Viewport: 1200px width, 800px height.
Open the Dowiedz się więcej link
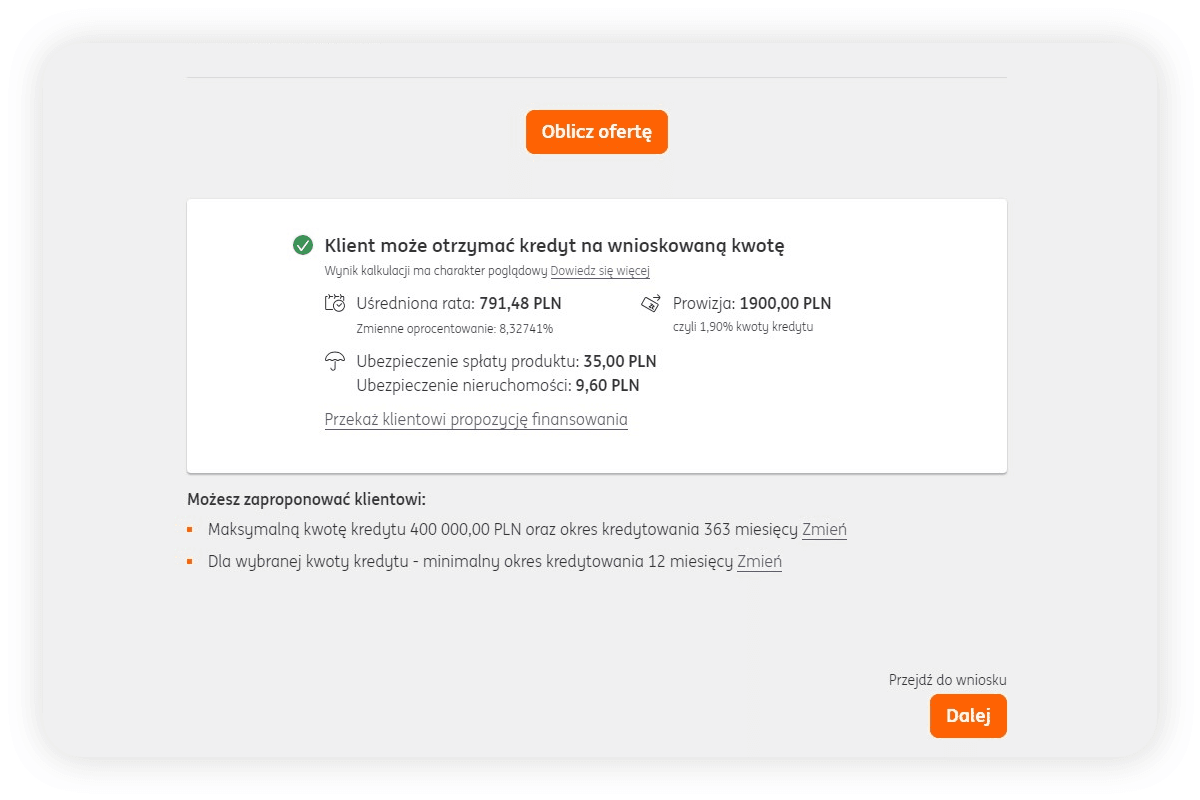click(x=600, y=271)
